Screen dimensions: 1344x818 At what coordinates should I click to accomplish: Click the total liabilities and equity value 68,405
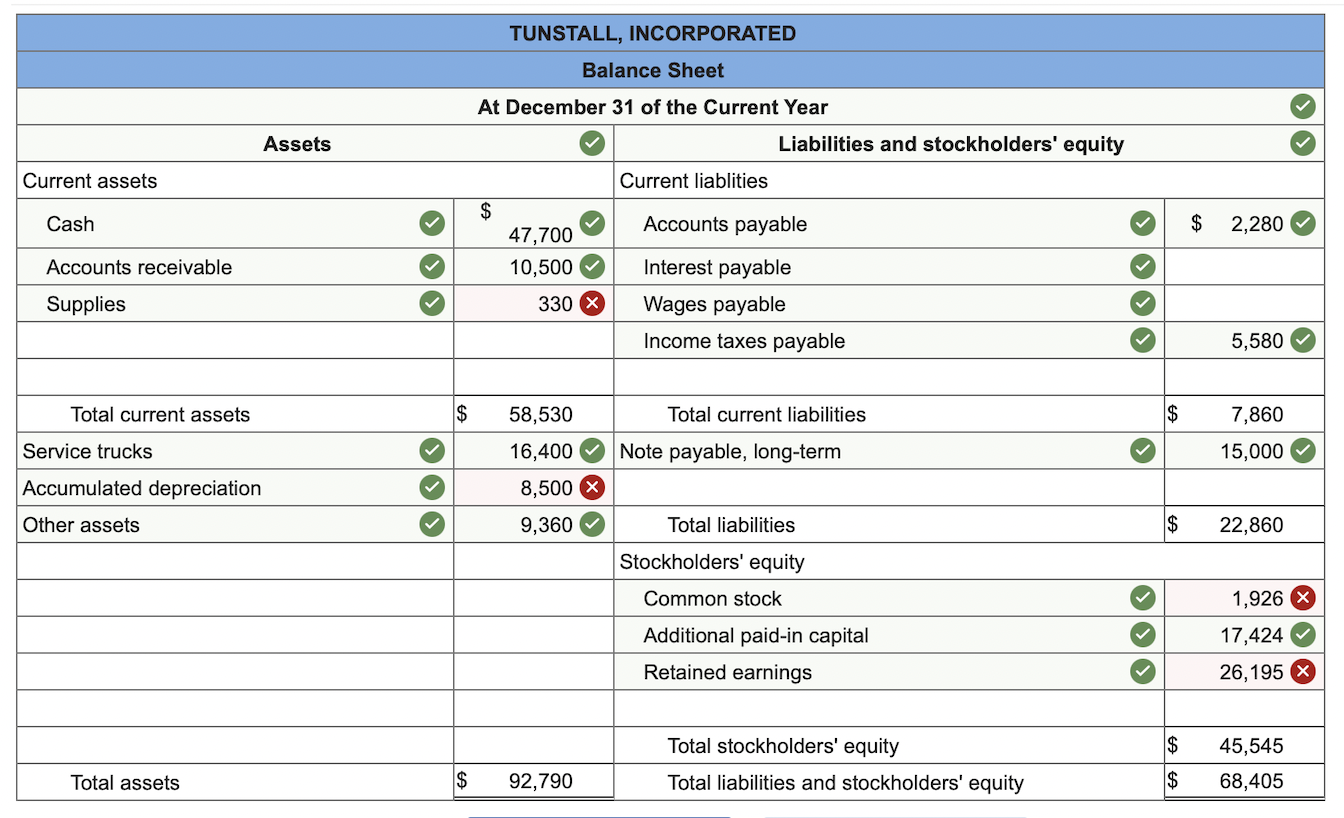pyautogui.click(x=1251, y=782)
